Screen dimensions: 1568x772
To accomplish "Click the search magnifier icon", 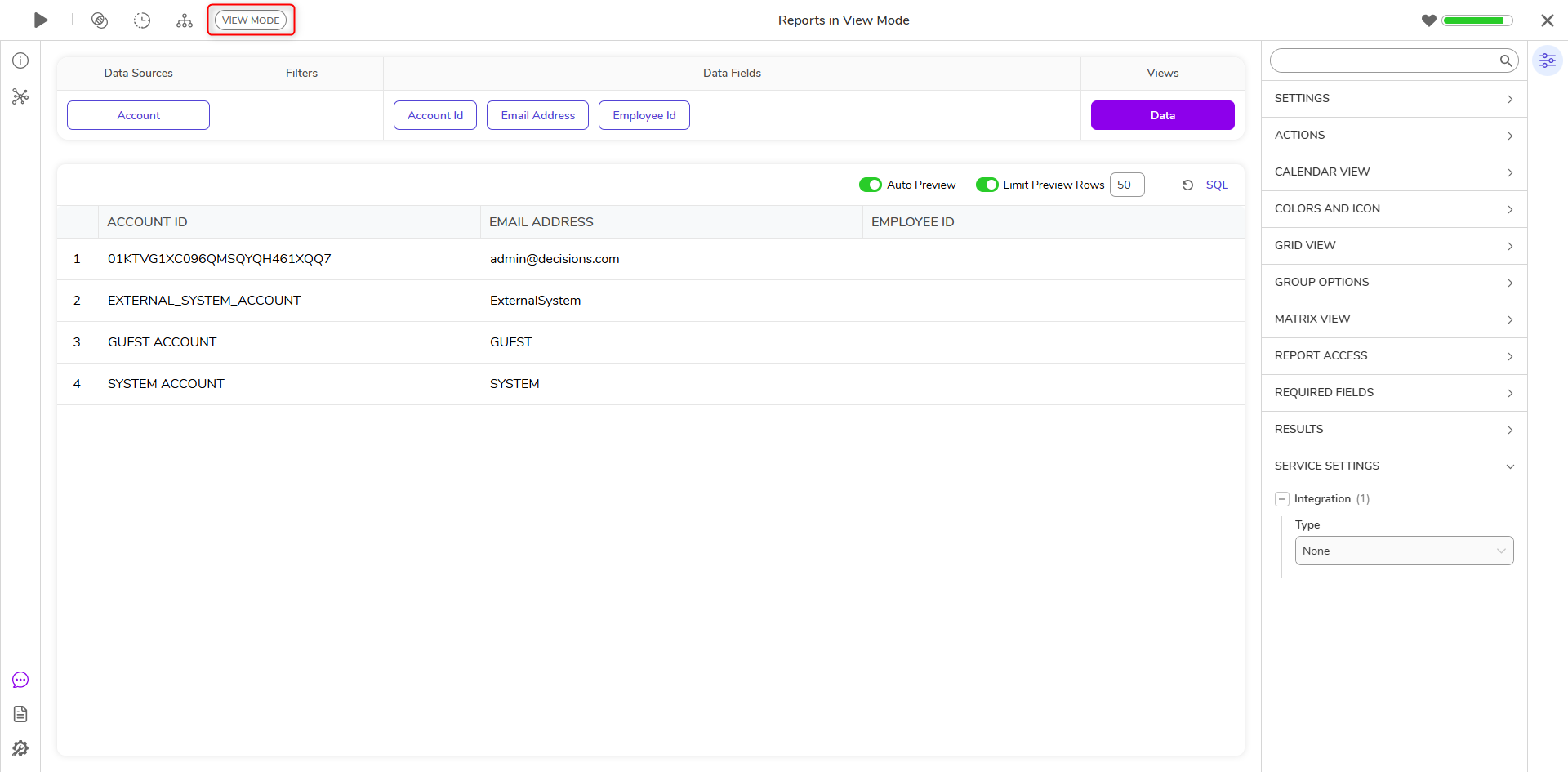I will tap(1505, 60).
